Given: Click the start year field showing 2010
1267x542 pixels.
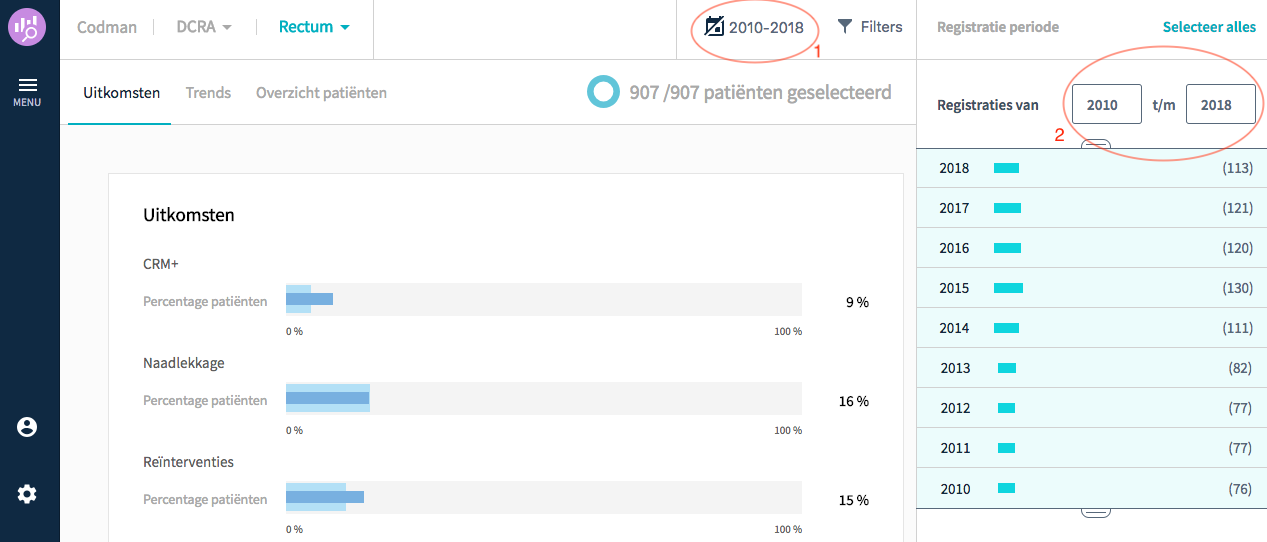Looking at the screenshot, I should pos(1107,105).
